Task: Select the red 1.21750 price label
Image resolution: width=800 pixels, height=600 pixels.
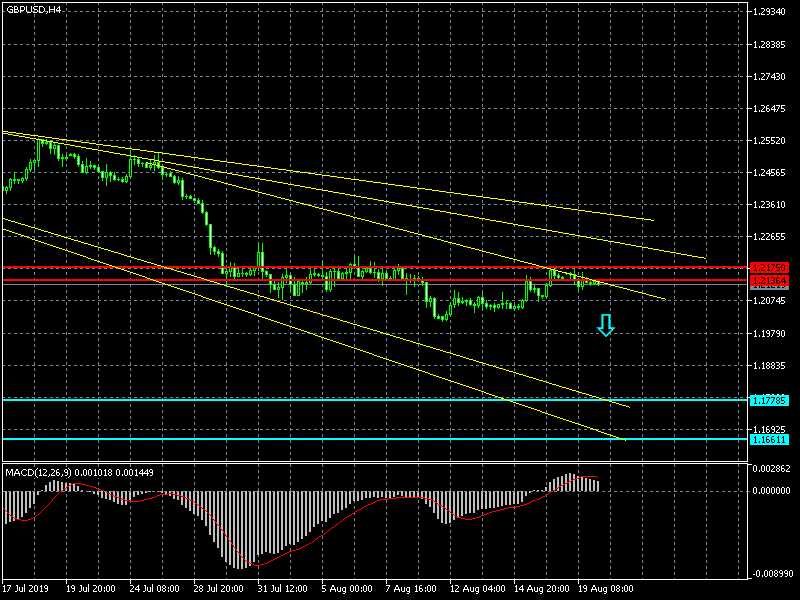Action: coord(769,268)
